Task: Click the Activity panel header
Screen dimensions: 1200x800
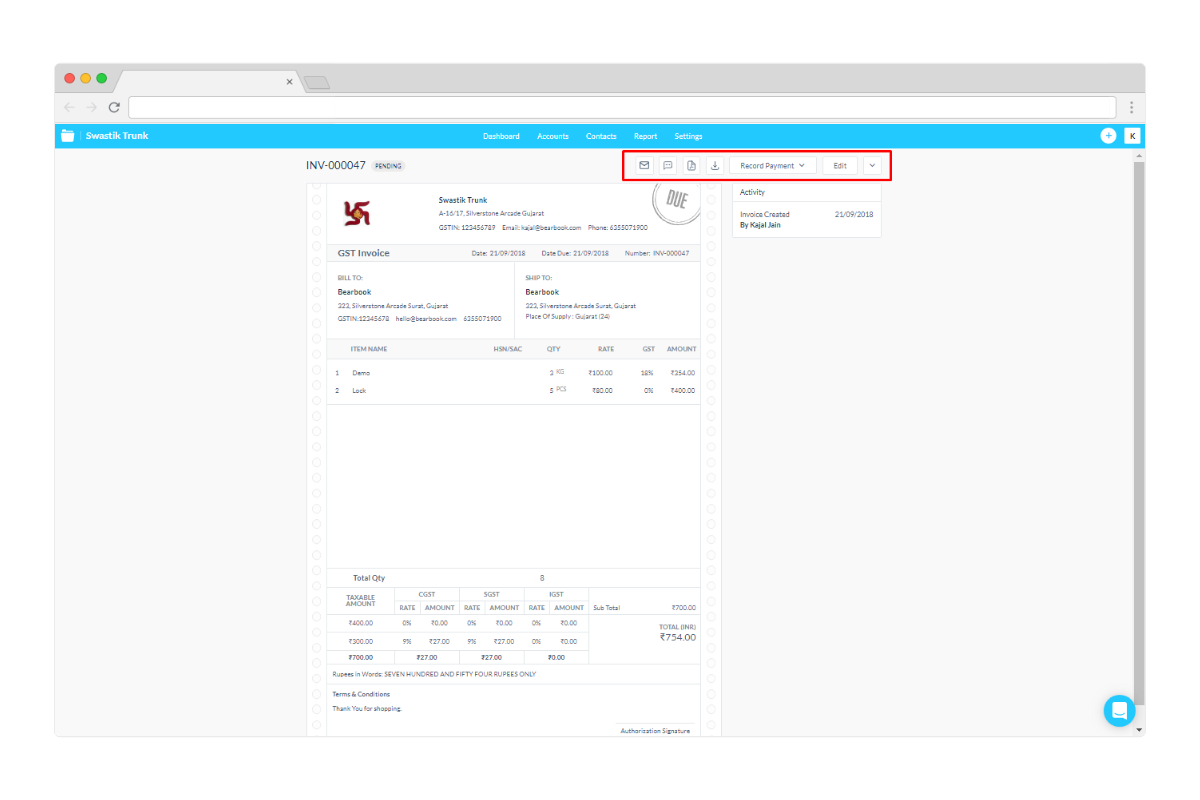Action: pyautogui.click(x=806, y=192)
